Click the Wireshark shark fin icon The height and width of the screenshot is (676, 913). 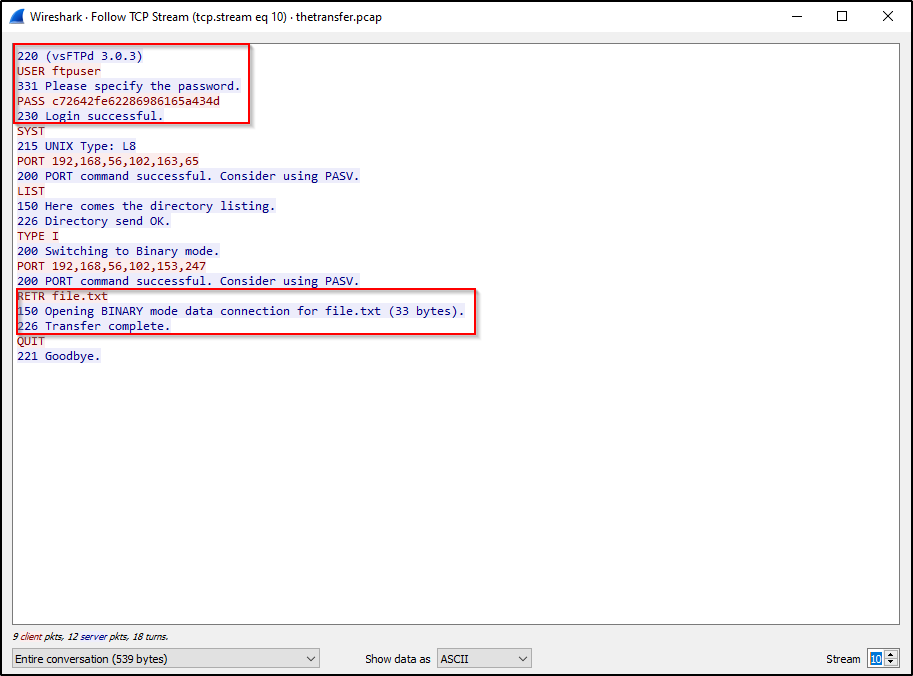tap(17, 17)
